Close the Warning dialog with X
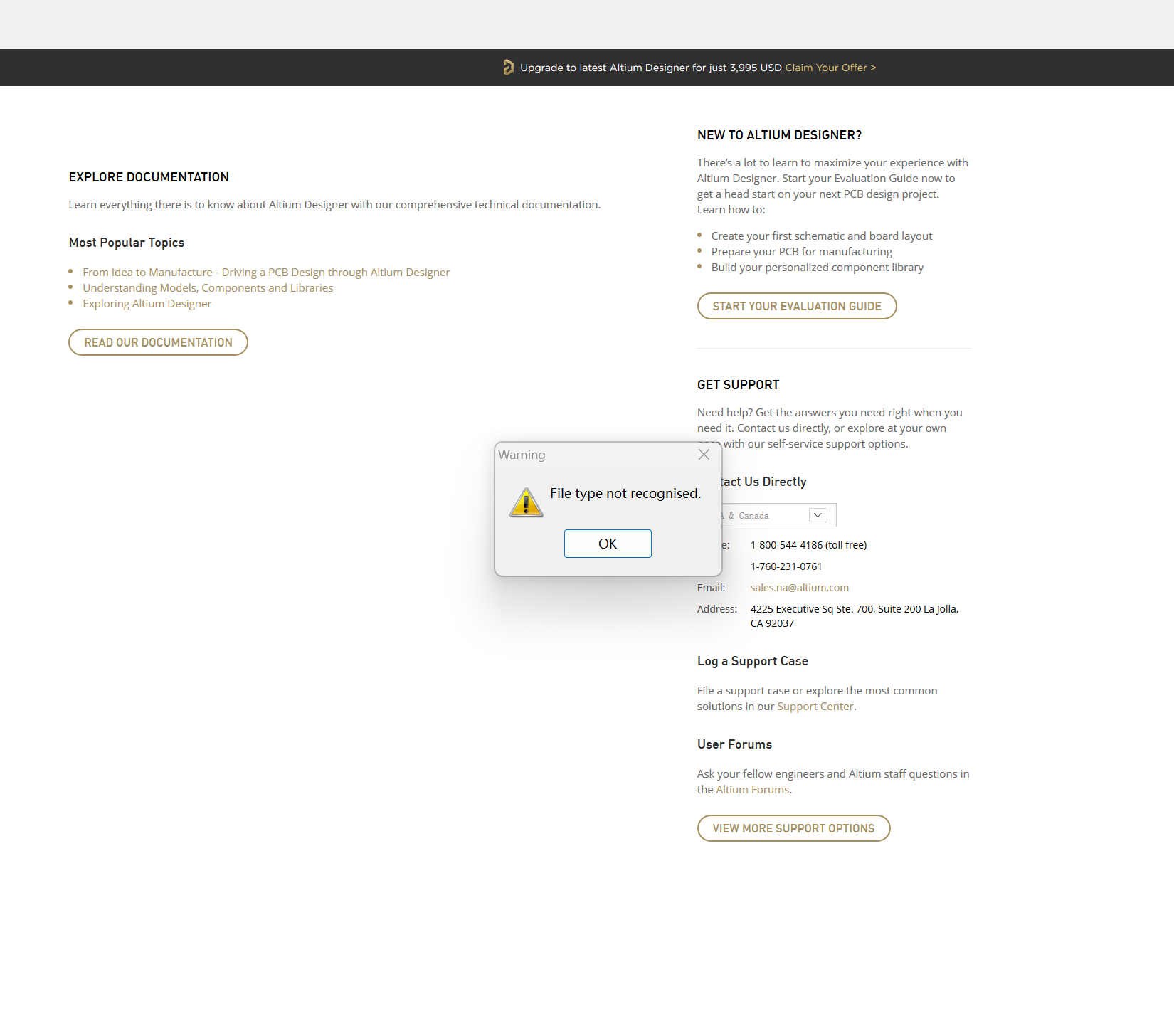Image resolution: width=1174 pixels, height=1036 pixels. (704, 455)
